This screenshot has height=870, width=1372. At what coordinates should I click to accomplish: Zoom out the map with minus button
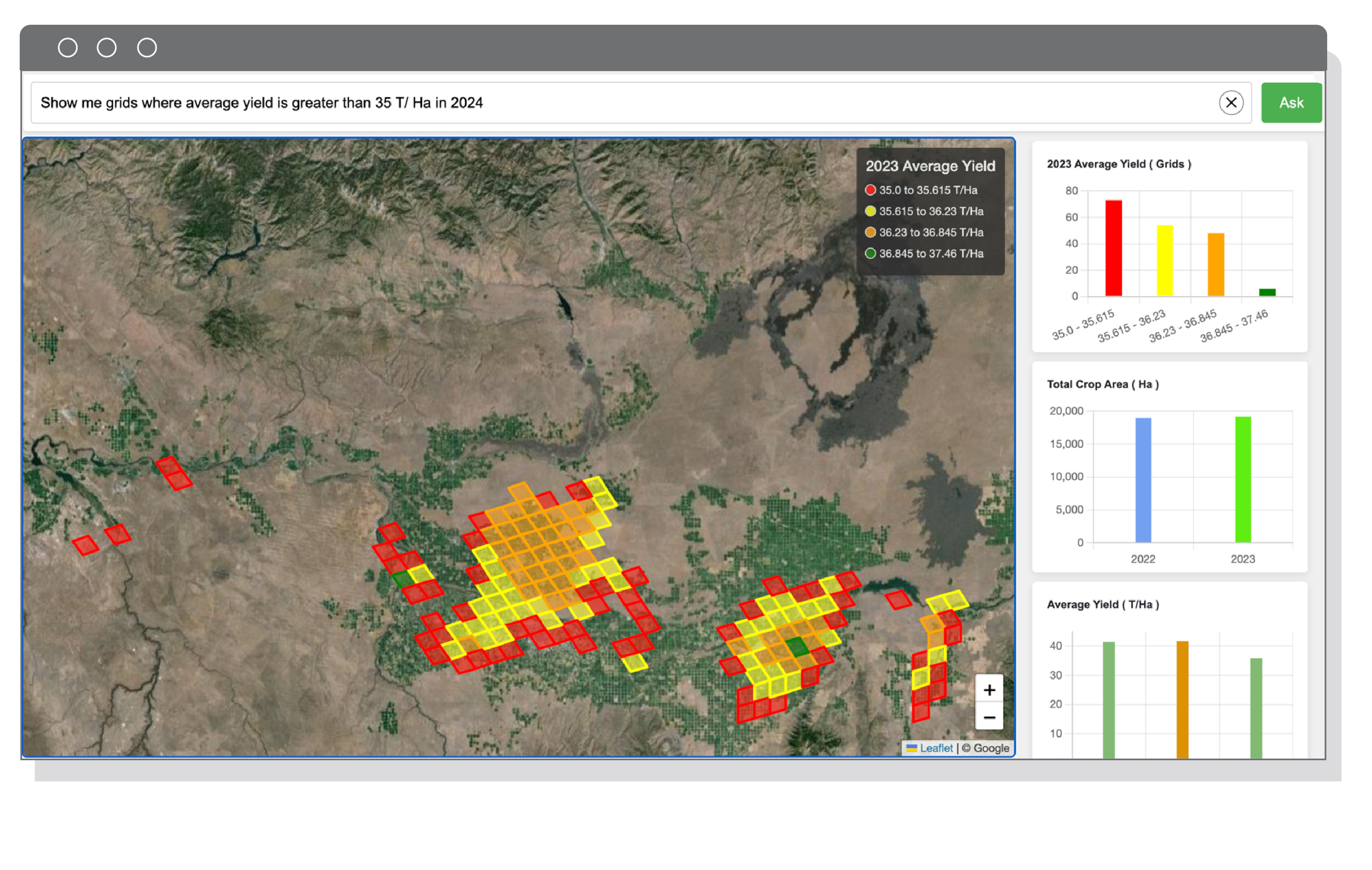989,717
